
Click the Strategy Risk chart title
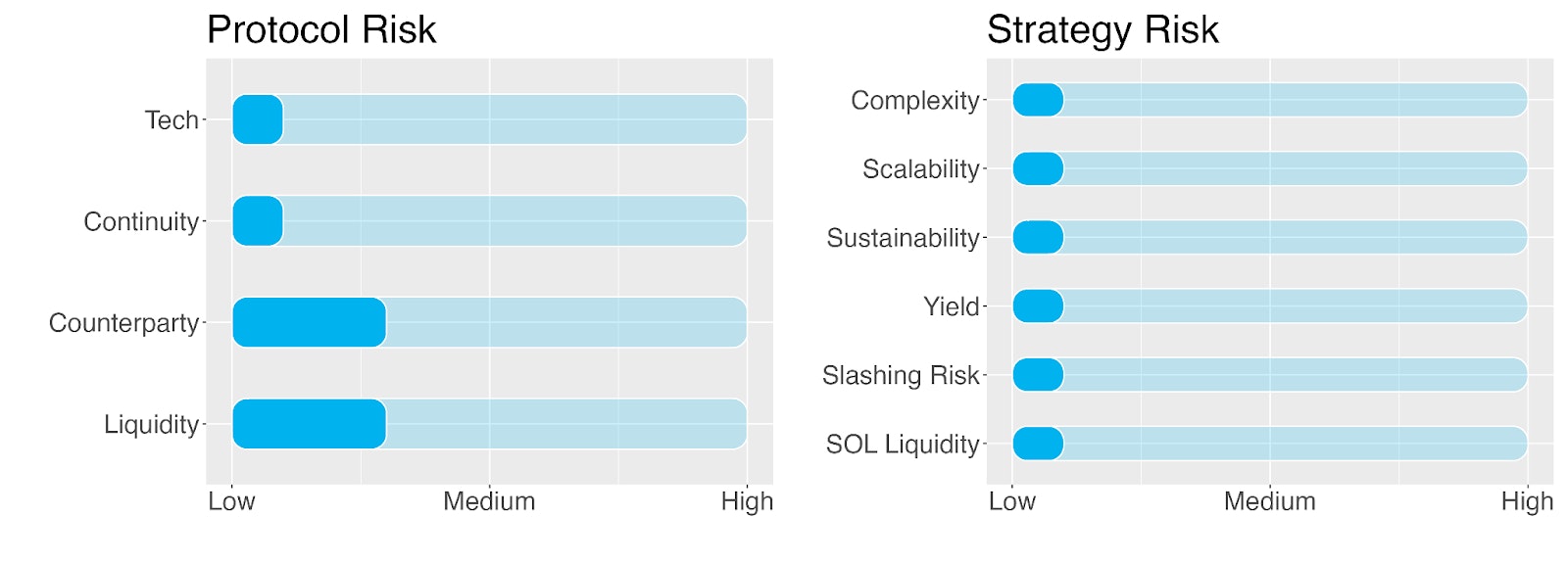(x=1102, y=30)
